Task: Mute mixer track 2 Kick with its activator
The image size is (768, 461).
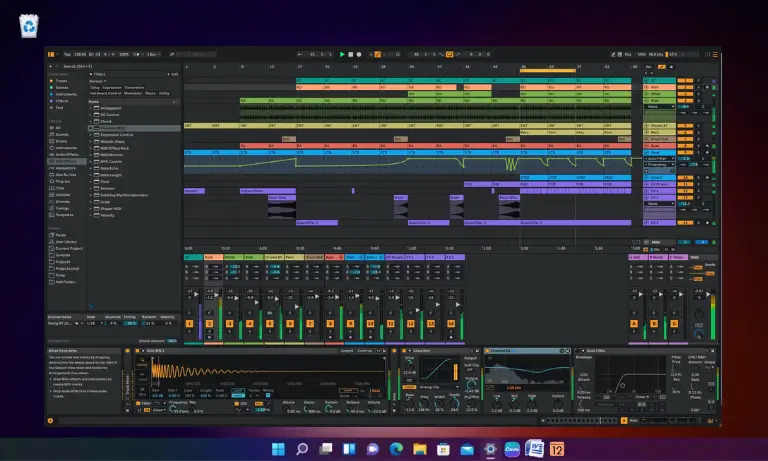Action: point(209,324)
